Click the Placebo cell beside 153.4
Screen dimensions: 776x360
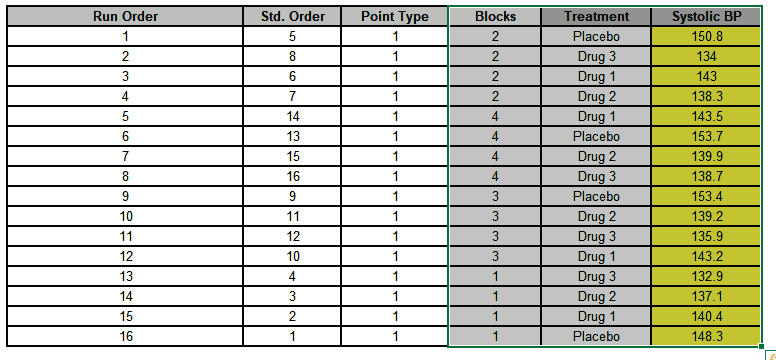[x=596, y=197]
